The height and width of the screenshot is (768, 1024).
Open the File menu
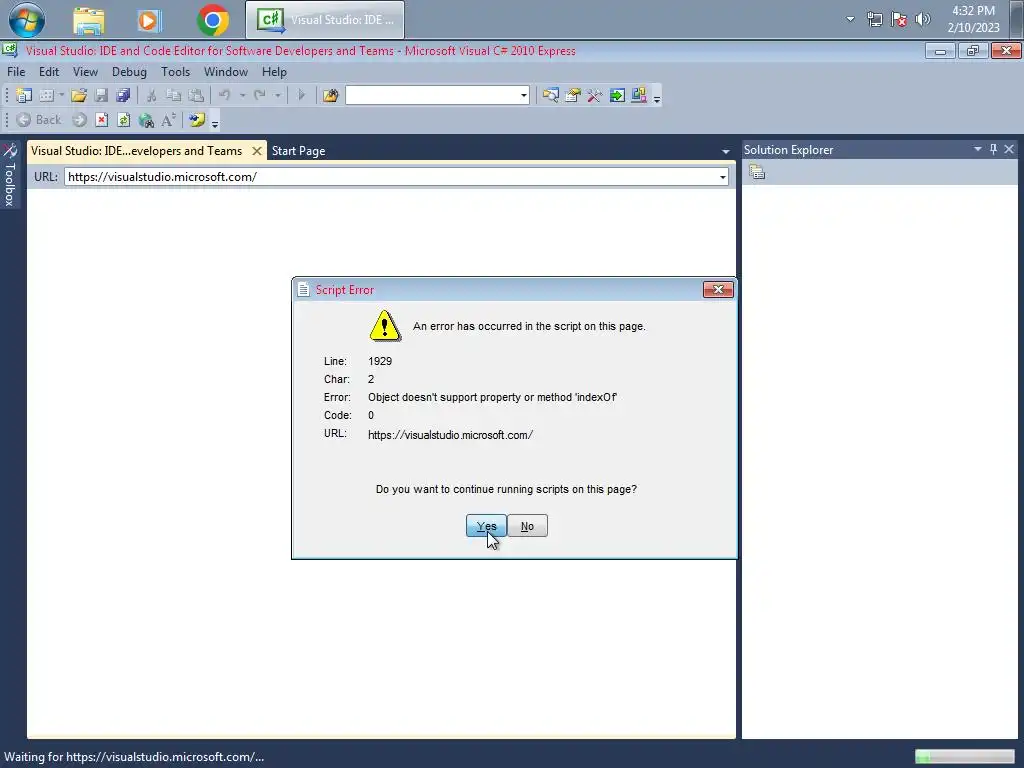click(16, 72)
